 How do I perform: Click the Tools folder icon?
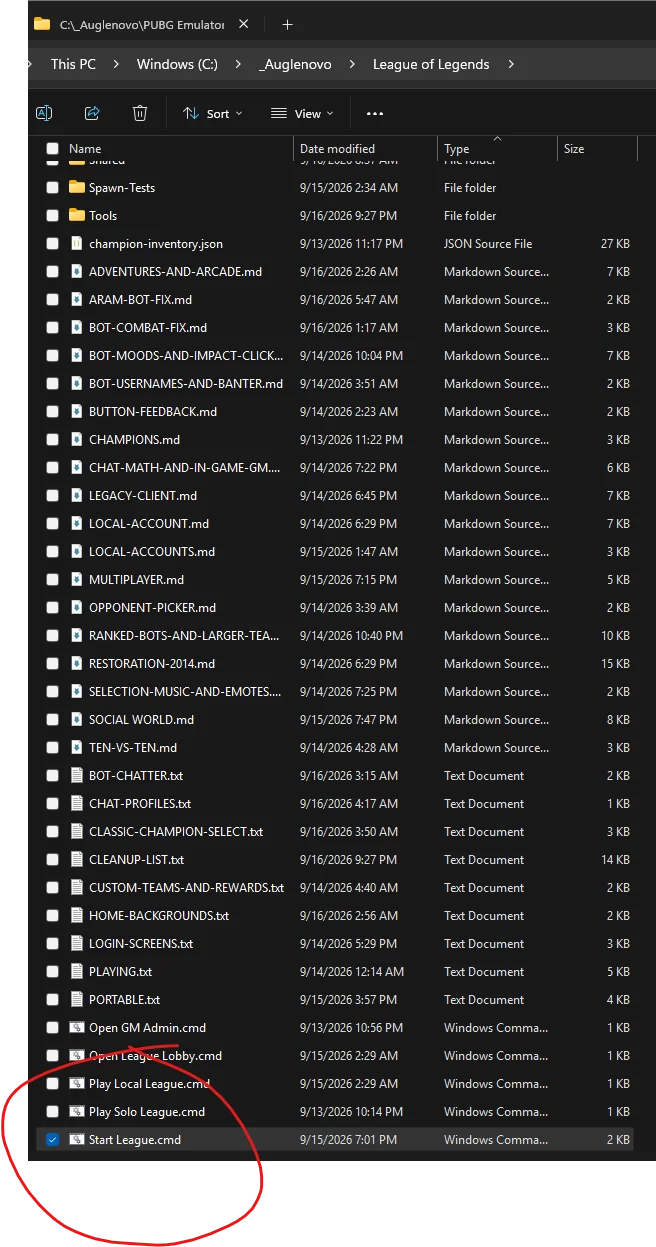[77, 215]
